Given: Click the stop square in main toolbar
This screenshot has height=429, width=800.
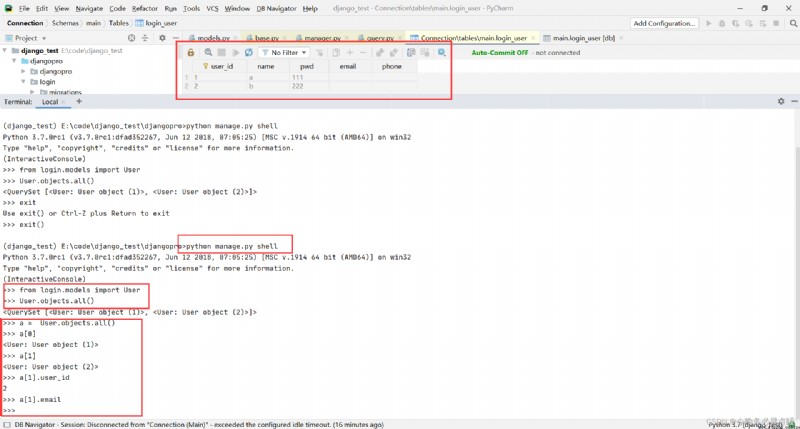Looking at the screenshot, I should coord(776,23).
